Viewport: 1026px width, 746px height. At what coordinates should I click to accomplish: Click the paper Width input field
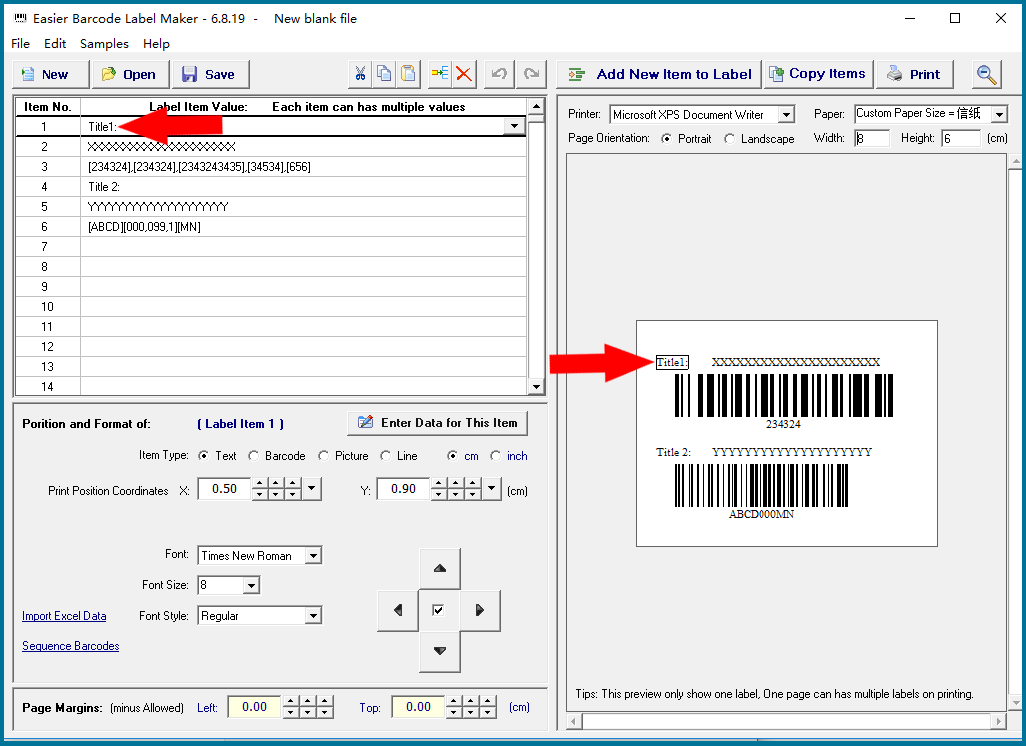(872, 138)
